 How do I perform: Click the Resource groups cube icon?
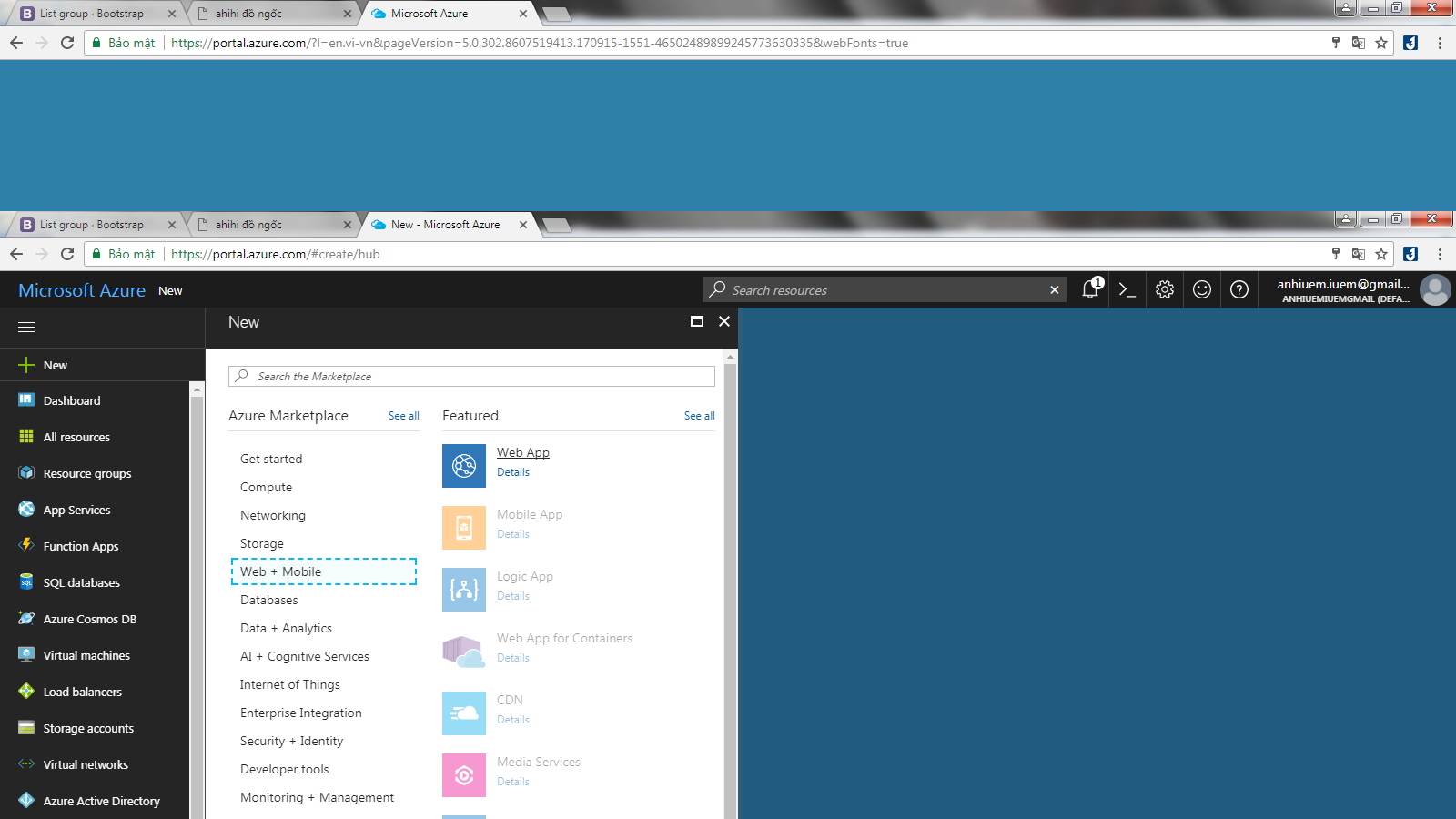(x=26, y=472)
